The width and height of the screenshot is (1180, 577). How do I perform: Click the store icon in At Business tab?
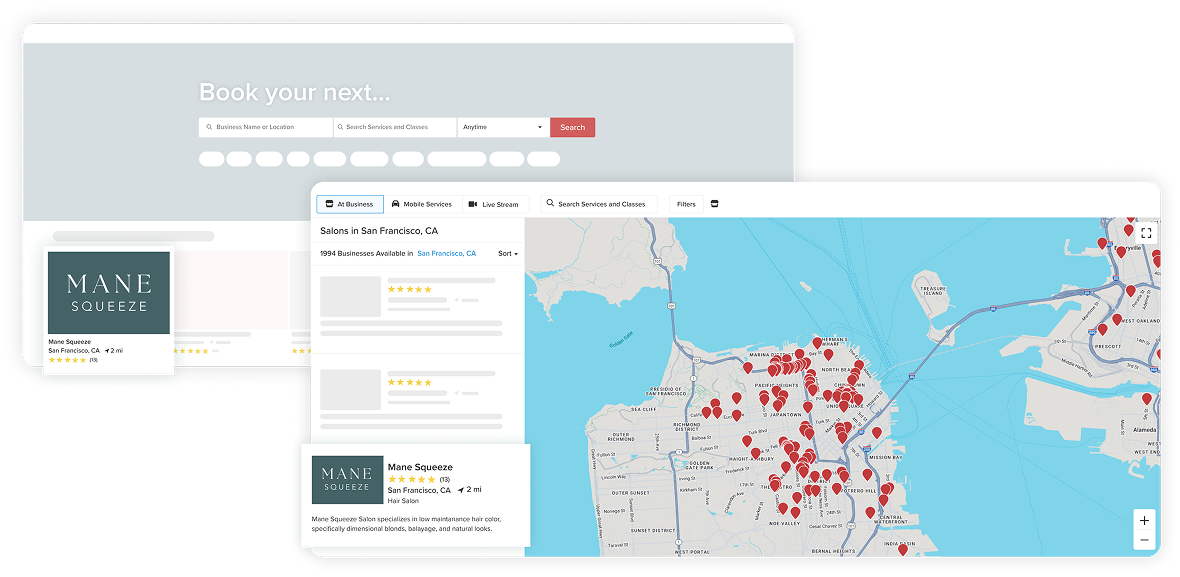click(x=330, y=204)
